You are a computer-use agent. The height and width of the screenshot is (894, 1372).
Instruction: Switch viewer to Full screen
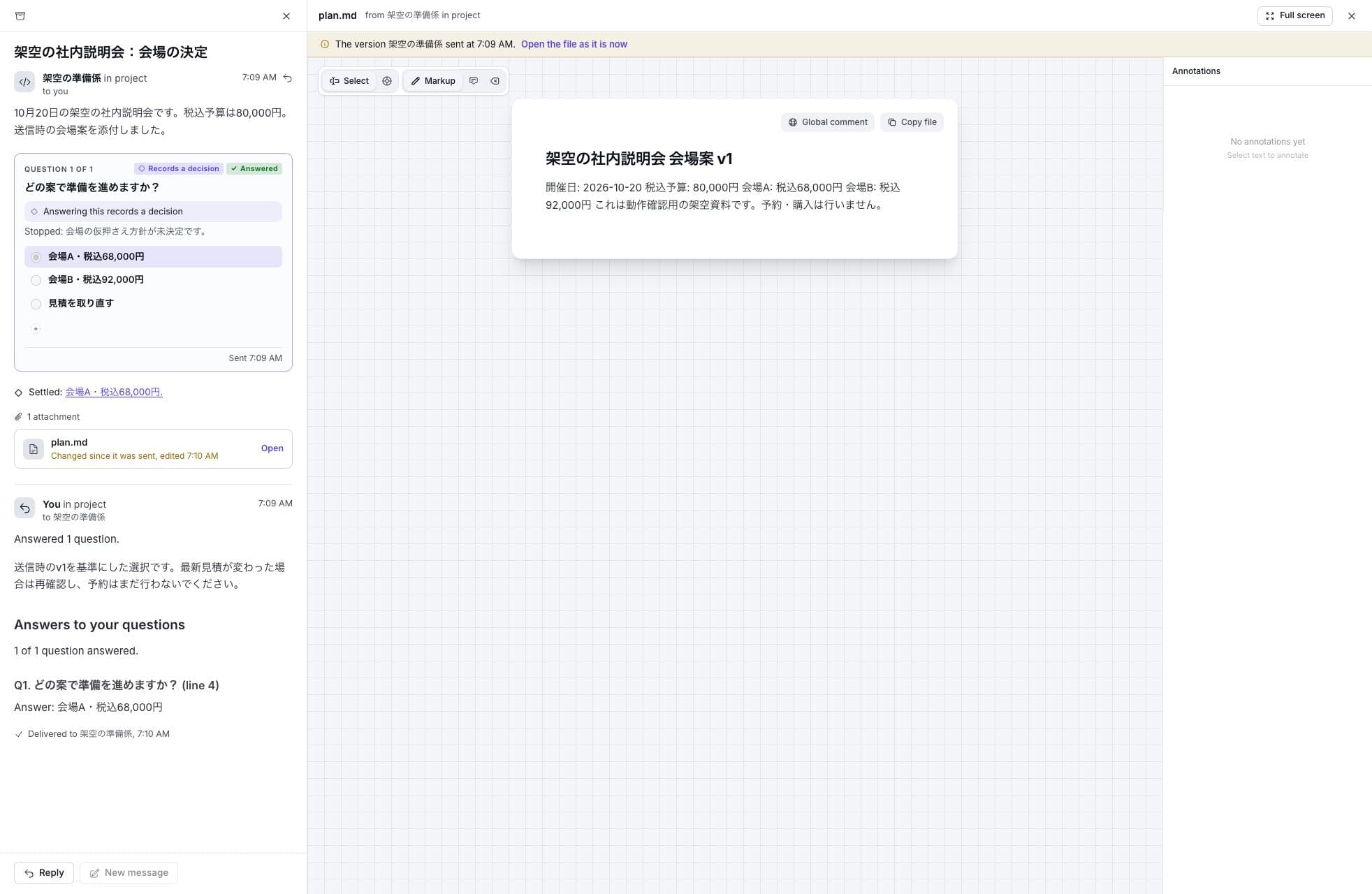tap(1294, 15)
